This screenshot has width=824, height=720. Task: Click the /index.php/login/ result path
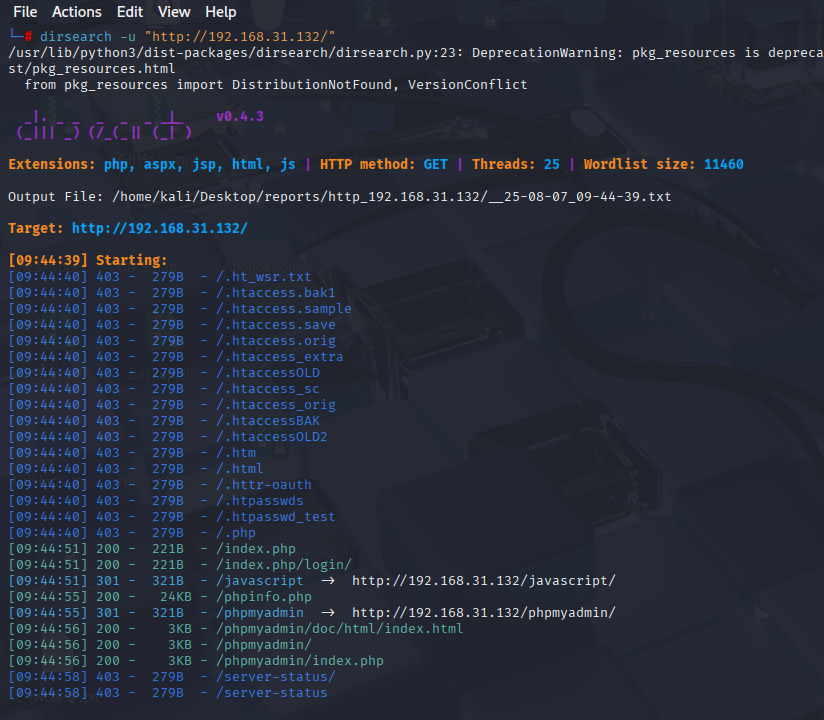pyautogui.click(x=284, y=565)
